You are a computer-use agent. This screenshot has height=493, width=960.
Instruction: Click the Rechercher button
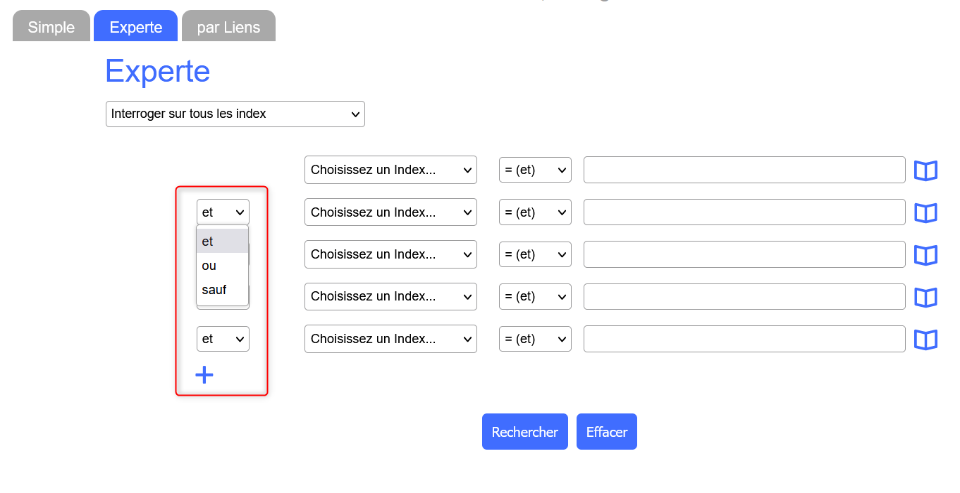(x=524, y=432)
